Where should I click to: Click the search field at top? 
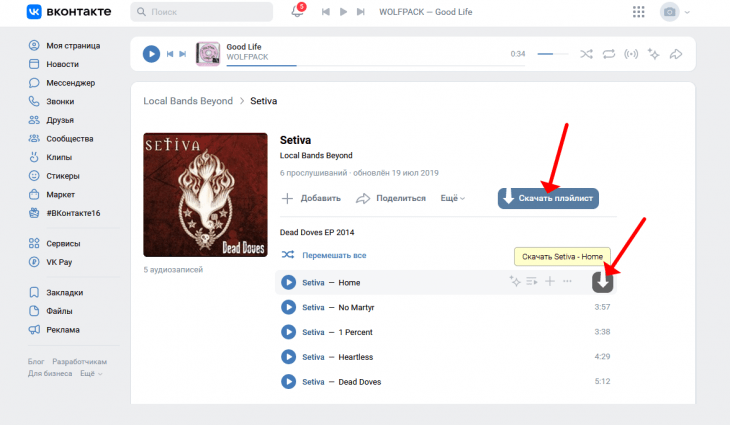point(202,12)
